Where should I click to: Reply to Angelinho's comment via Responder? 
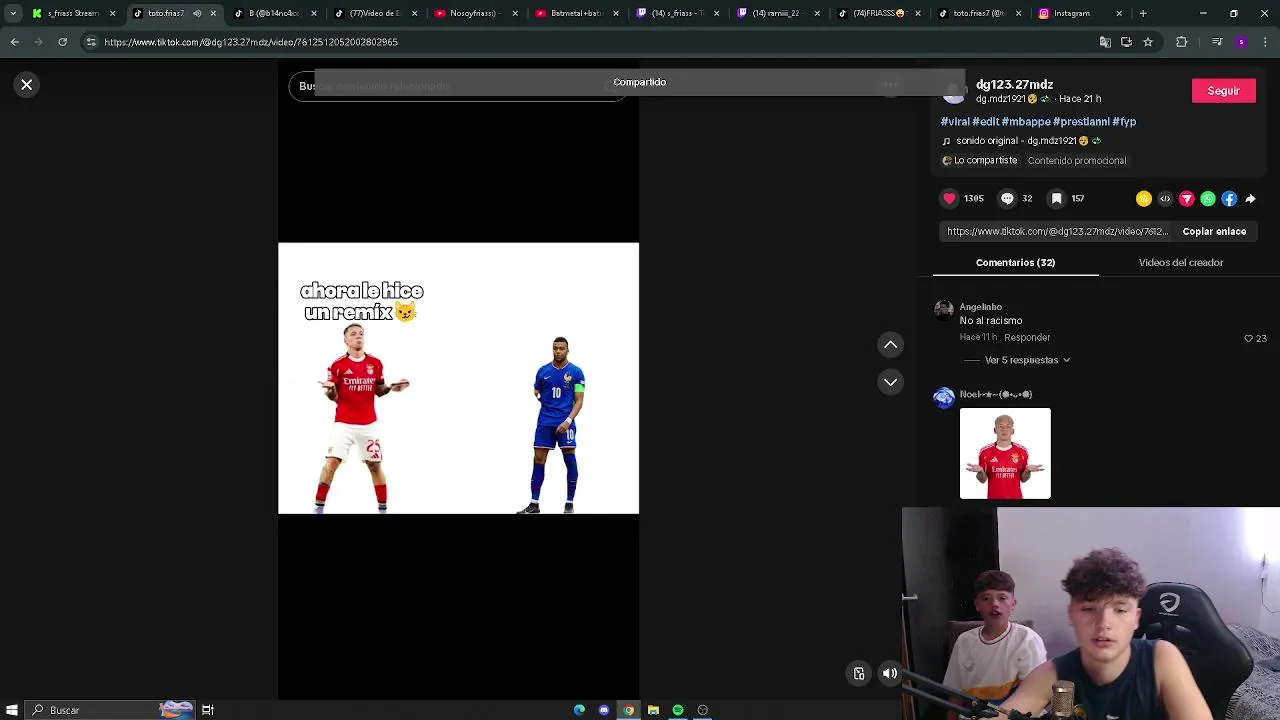1027,338
